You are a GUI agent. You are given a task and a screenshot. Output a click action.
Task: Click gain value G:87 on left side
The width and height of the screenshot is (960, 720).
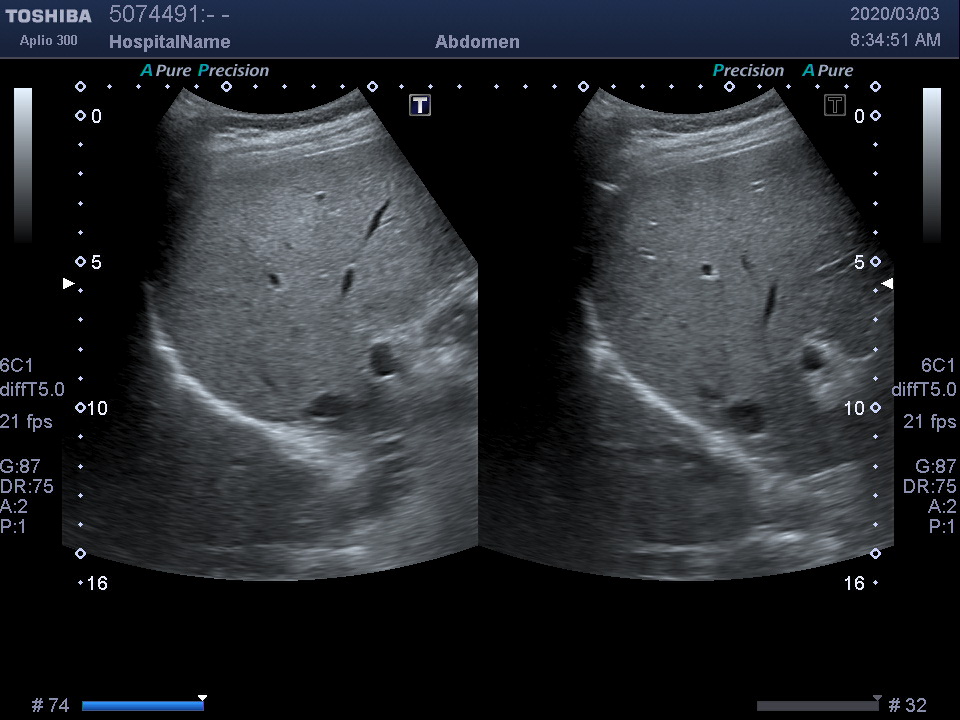20,467
